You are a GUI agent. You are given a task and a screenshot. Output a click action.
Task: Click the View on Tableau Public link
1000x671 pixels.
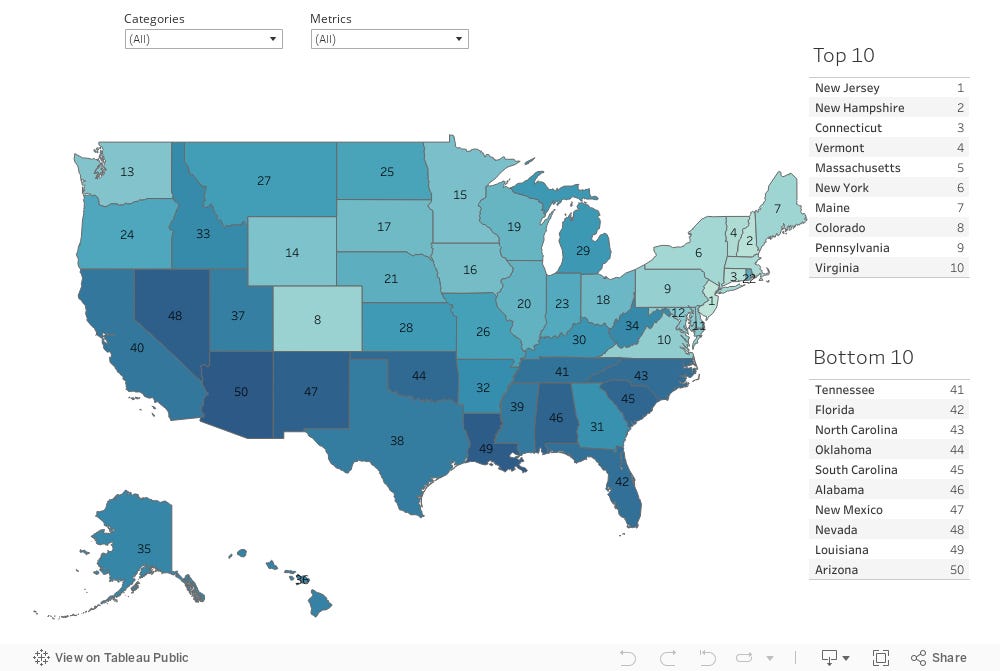[111, 658]
